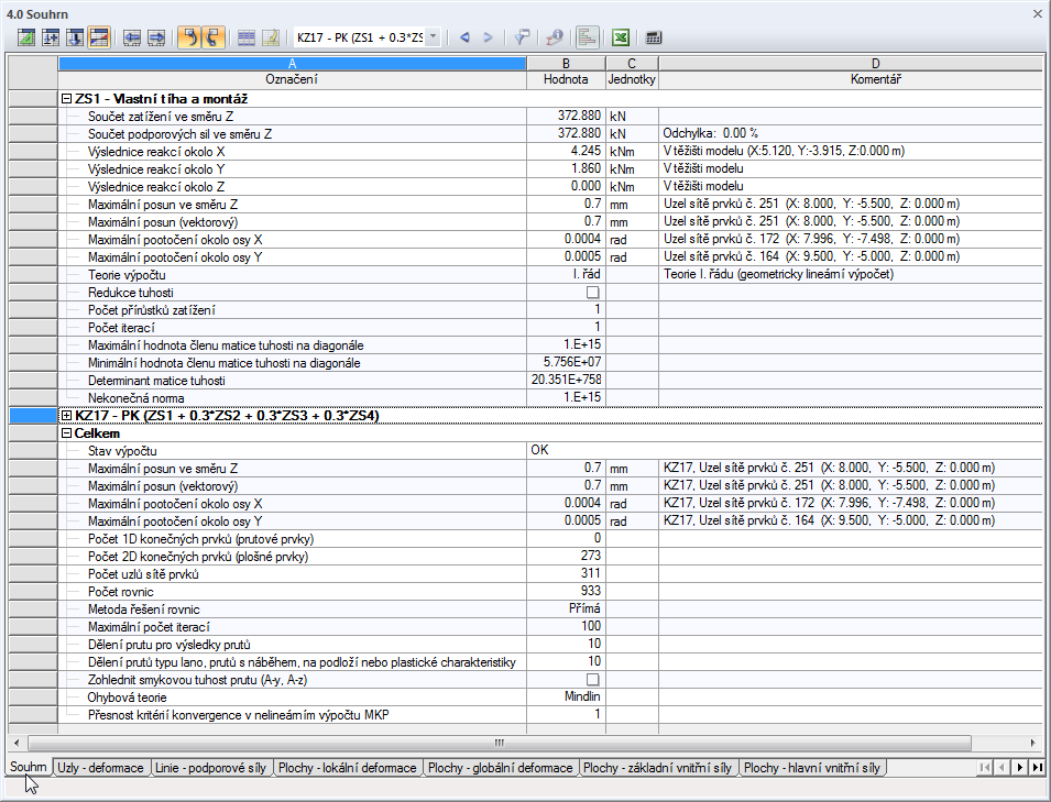
Task: Click the purple table grid icon
Action: pyautogui.click(x=246, y=38)
